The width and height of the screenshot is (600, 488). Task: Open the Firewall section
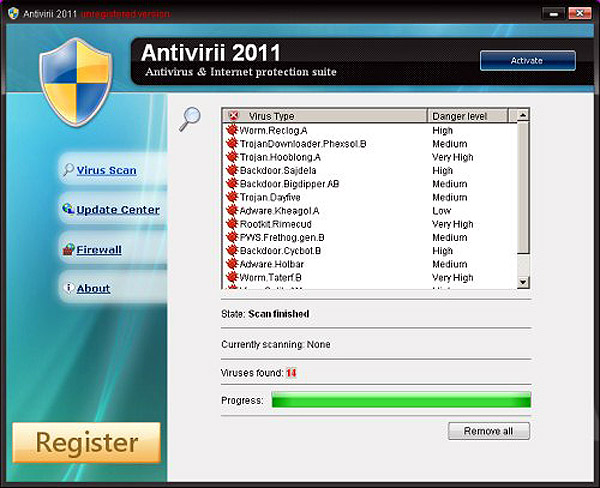pyautogui.click(x=99, y=250)
